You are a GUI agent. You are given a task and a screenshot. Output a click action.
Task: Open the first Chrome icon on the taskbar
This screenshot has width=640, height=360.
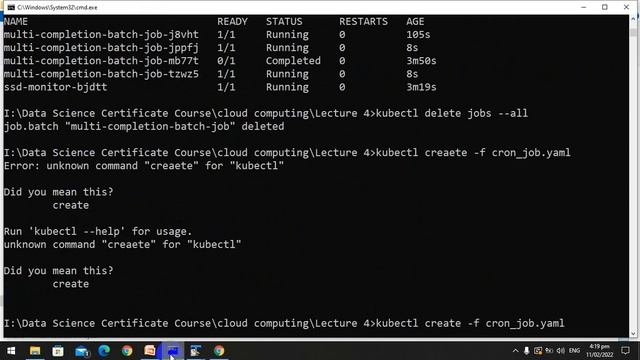coord(127,351)
